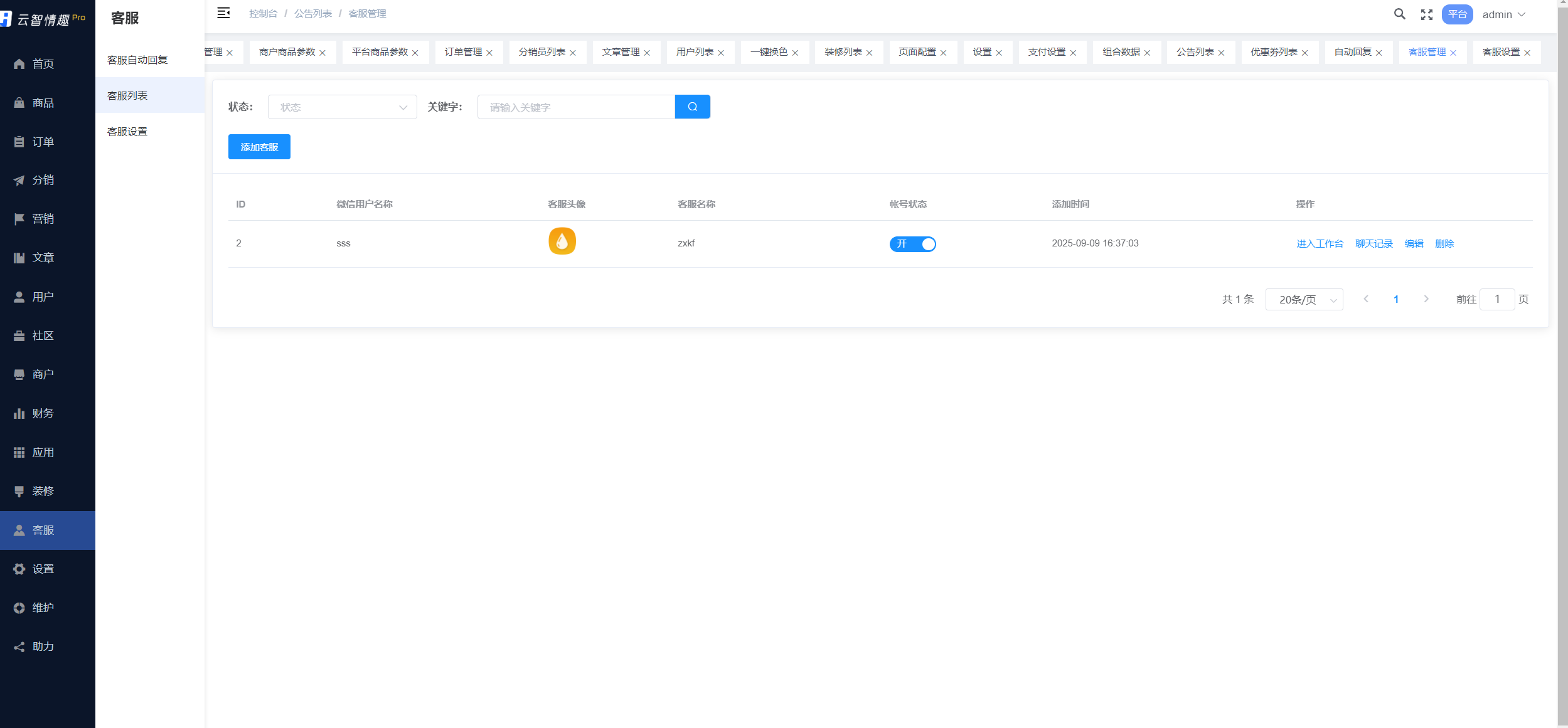This screenshot has width=1568, height=728.
Task: Open 聊天记录 link for zxkf
Action: 1373,244
